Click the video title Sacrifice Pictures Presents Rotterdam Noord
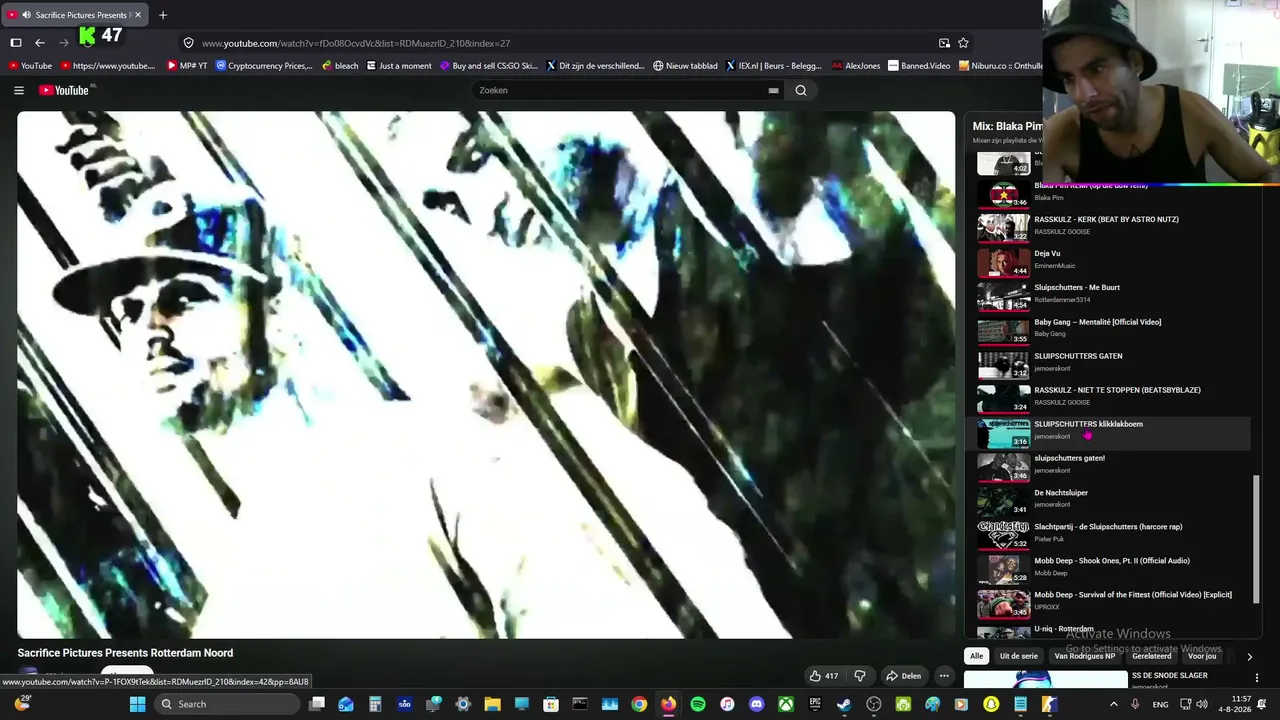This screenshot has width=1280, height=720. [125, 653]
